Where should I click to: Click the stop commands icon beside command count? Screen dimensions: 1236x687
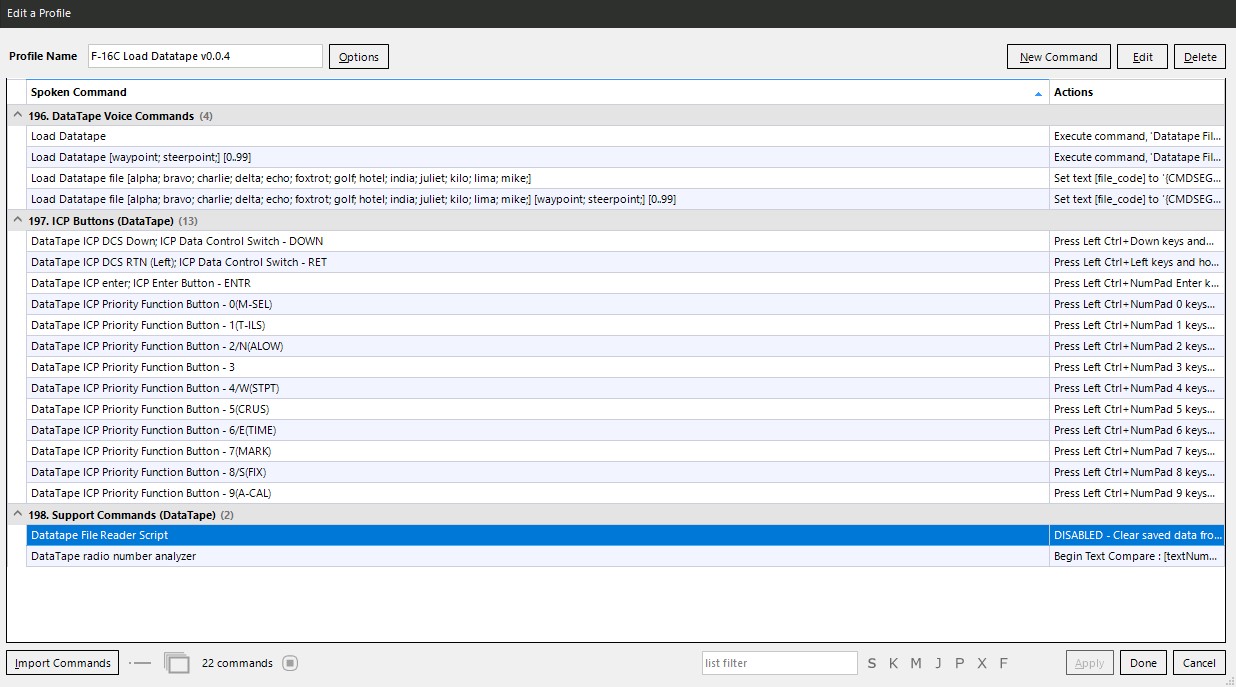[x=289, y=662]
